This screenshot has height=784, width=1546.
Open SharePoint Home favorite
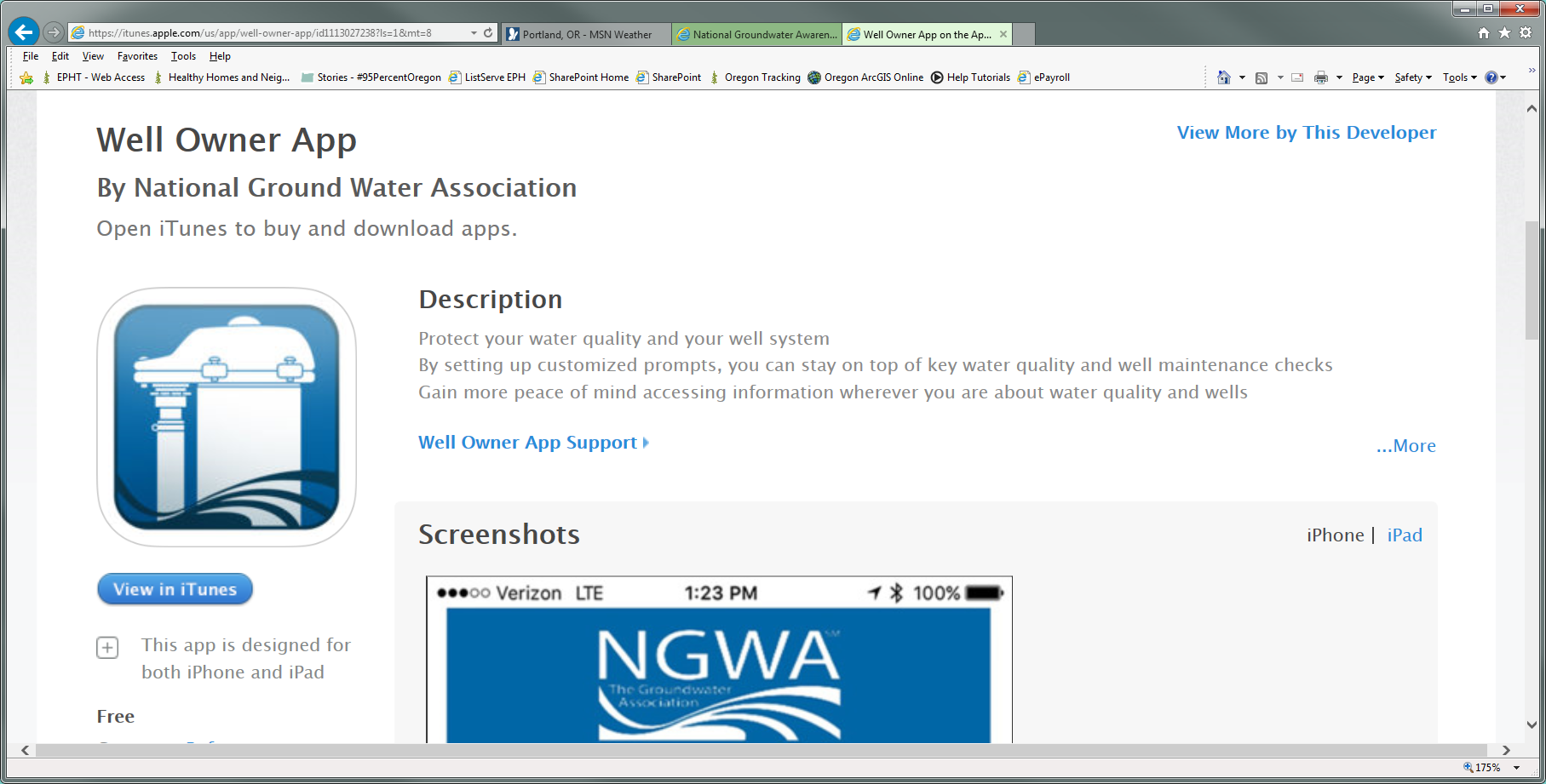pyautogui.click(x=581, y=77)
